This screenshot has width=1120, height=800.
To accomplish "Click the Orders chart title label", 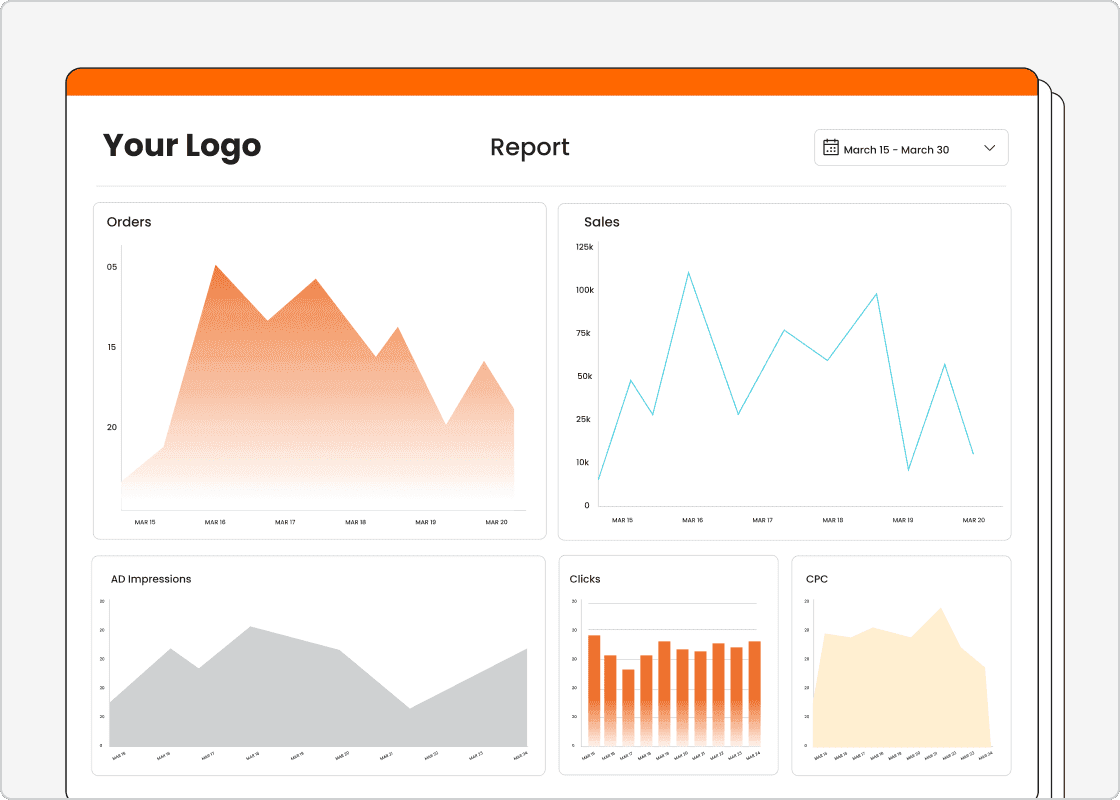I will pos(129,221).
